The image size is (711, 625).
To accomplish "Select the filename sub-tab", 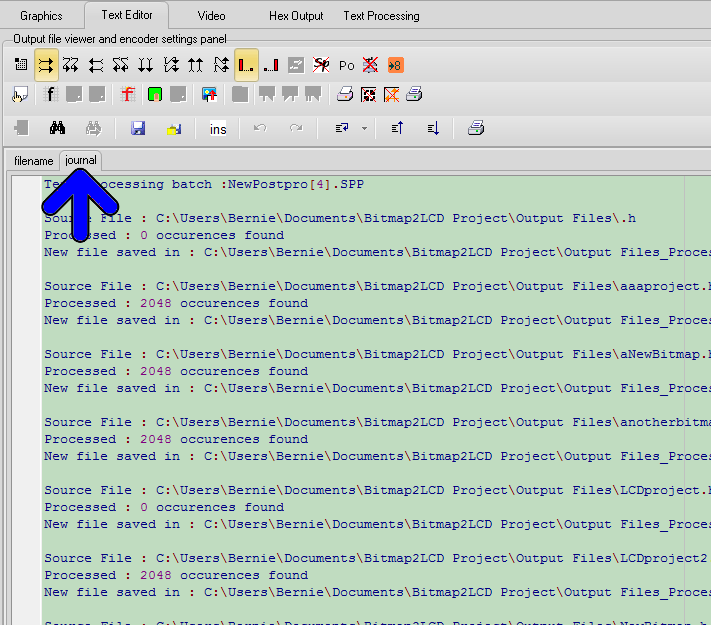I will tap(34, 161).
